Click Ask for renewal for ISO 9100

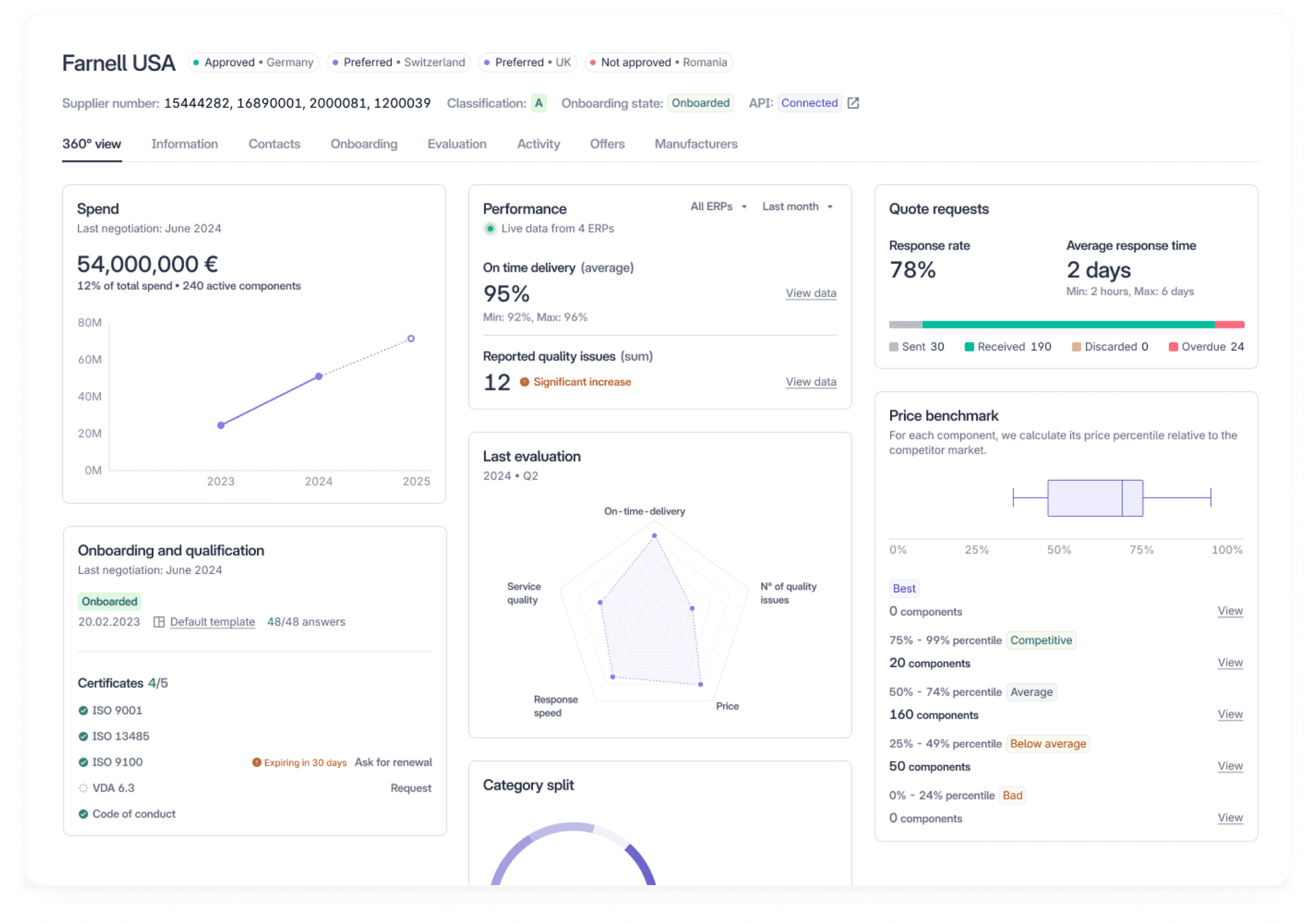[x=393, y=762]
